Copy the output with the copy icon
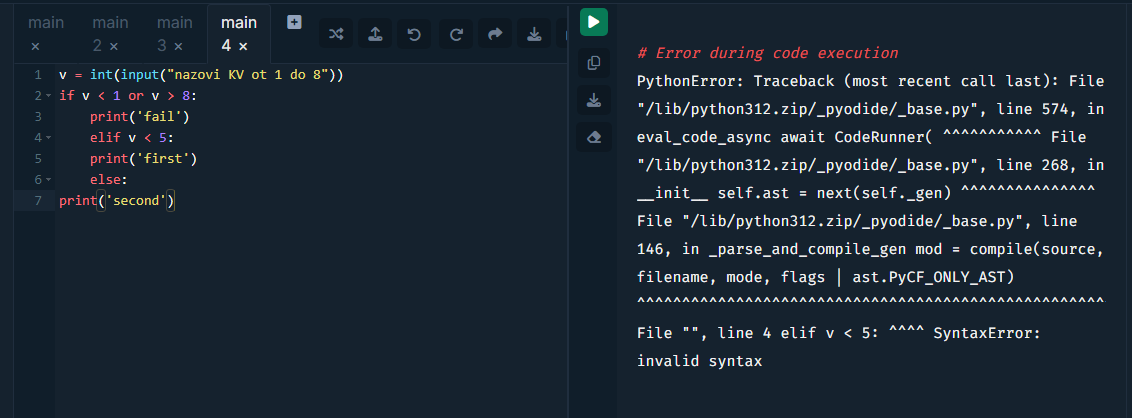 594,63
